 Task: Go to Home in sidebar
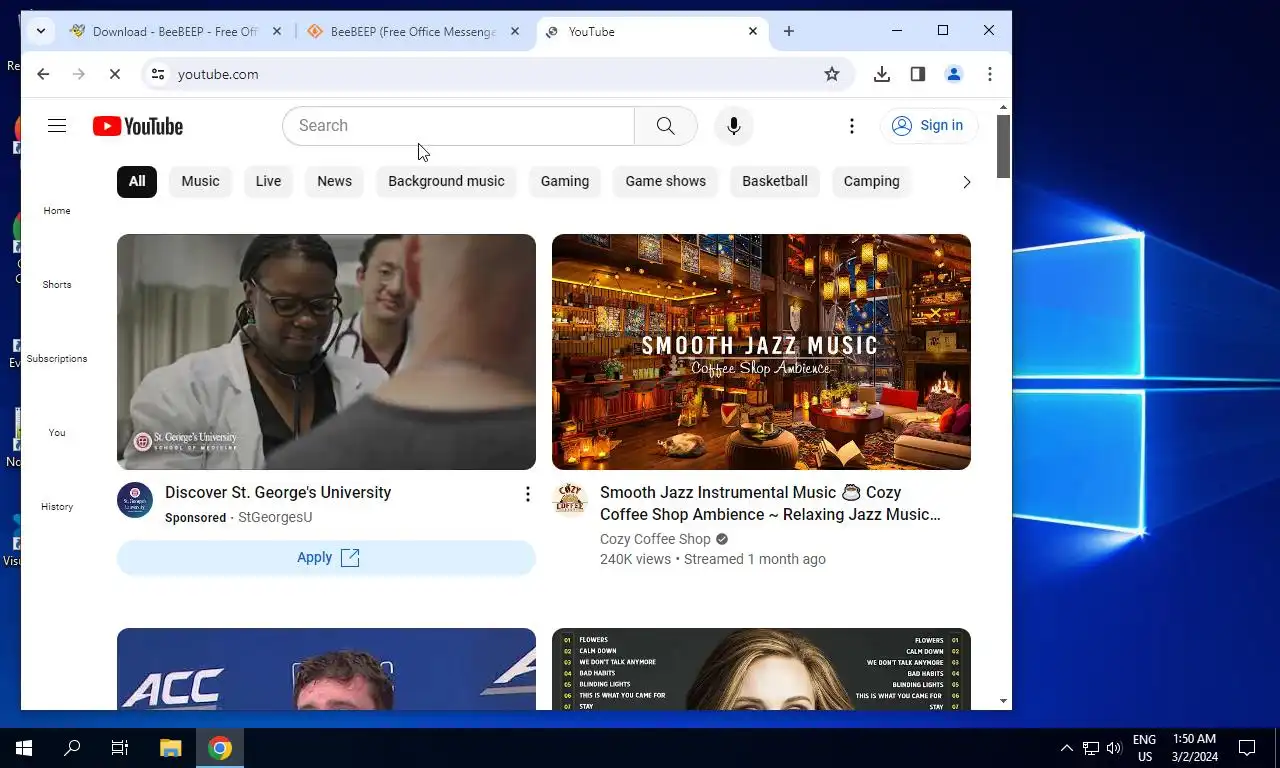[57, 211]
